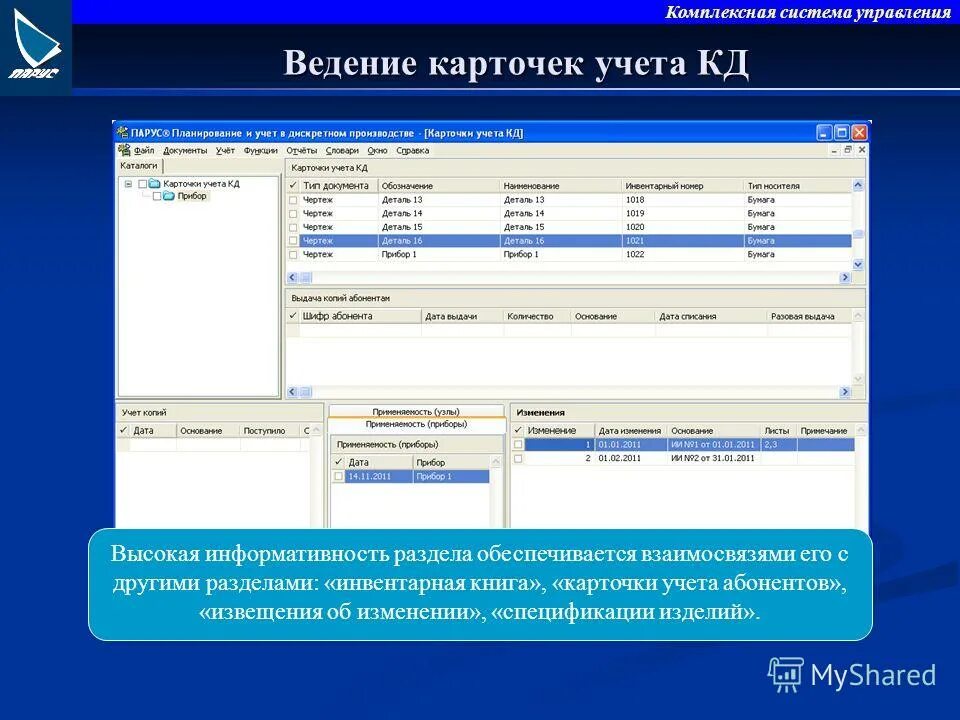Open the Учёт menu
The image size is (960, 720).
pyautogui.click(x=225, y=151)
